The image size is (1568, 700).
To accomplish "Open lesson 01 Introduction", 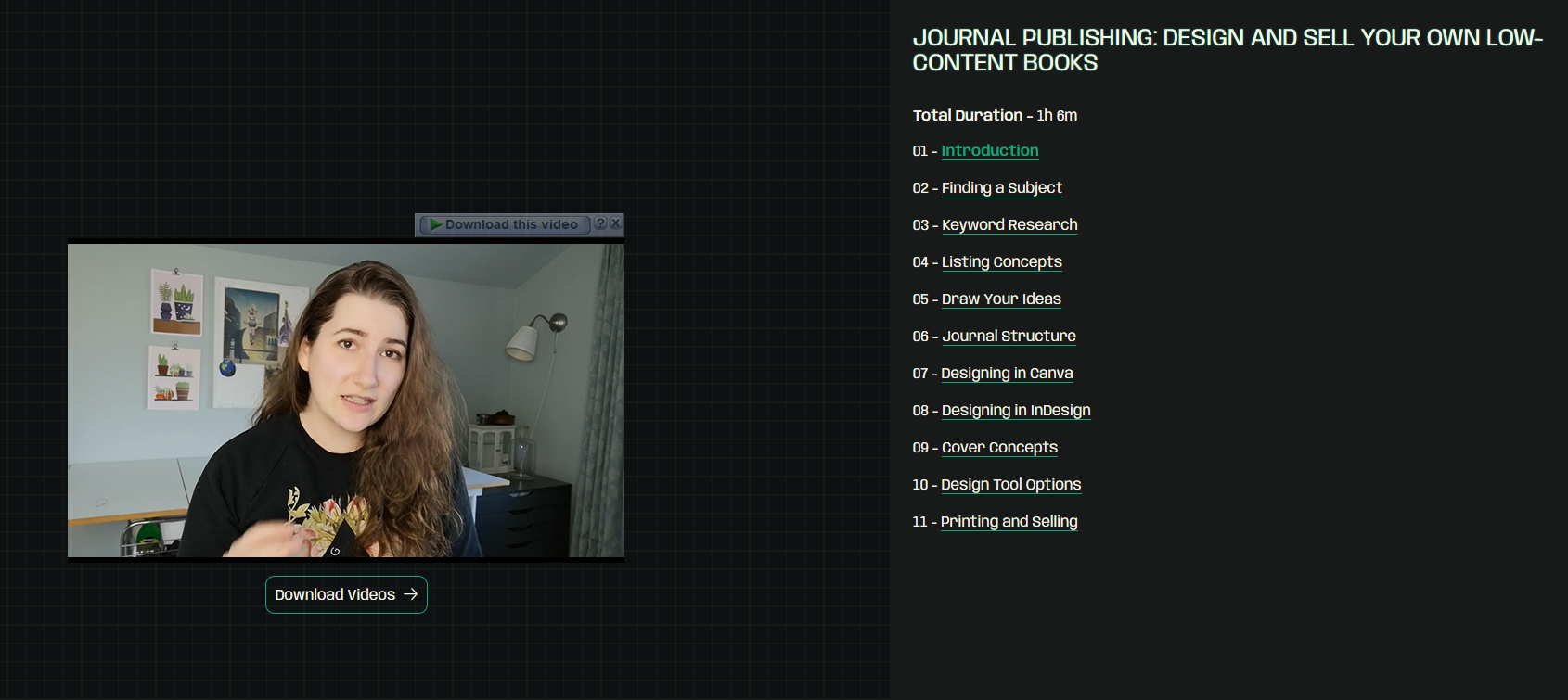I will point(990,150).
